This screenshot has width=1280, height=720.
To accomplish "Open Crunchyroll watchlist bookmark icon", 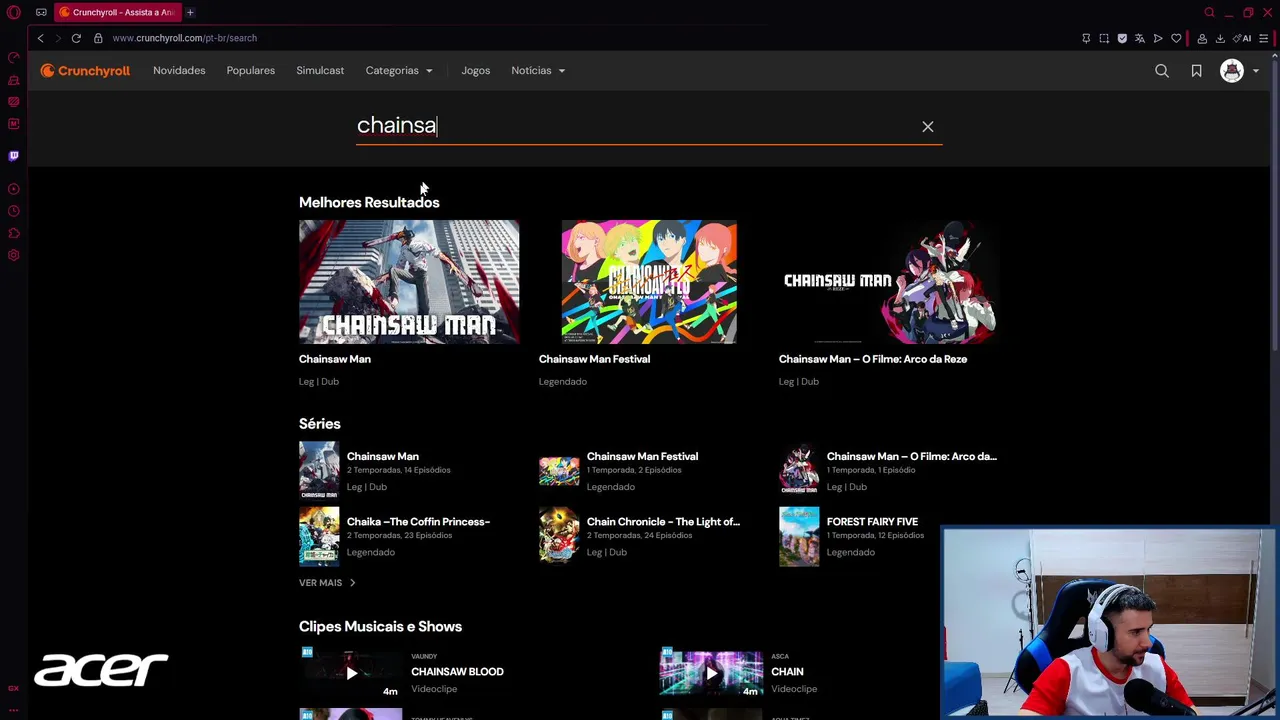I will click(x=1196, y=71).
